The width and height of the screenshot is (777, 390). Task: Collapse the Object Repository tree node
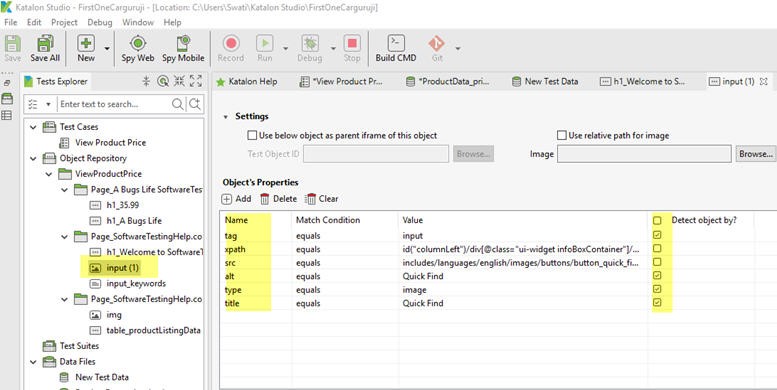tap(33, 159)
